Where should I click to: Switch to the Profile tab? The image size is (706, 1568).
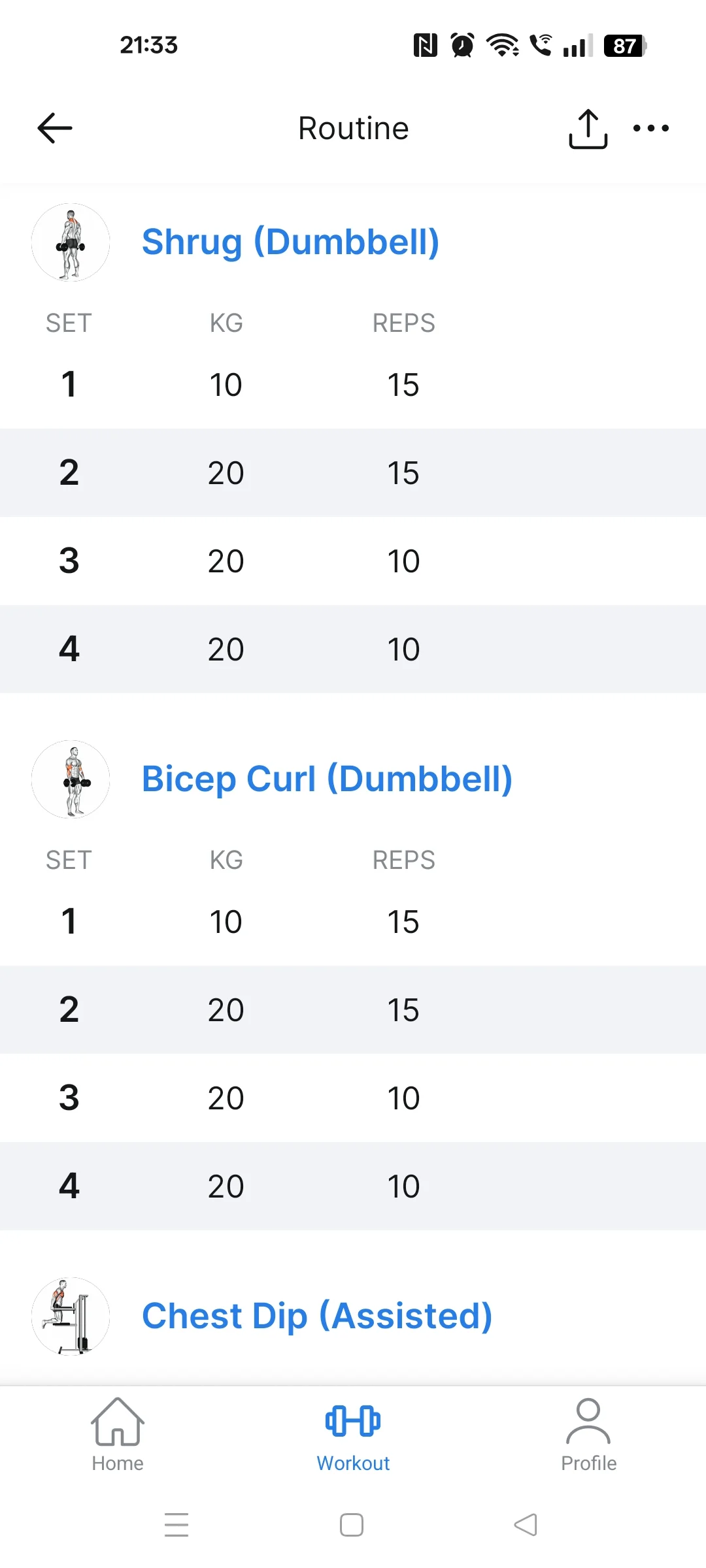[588, 1435]
